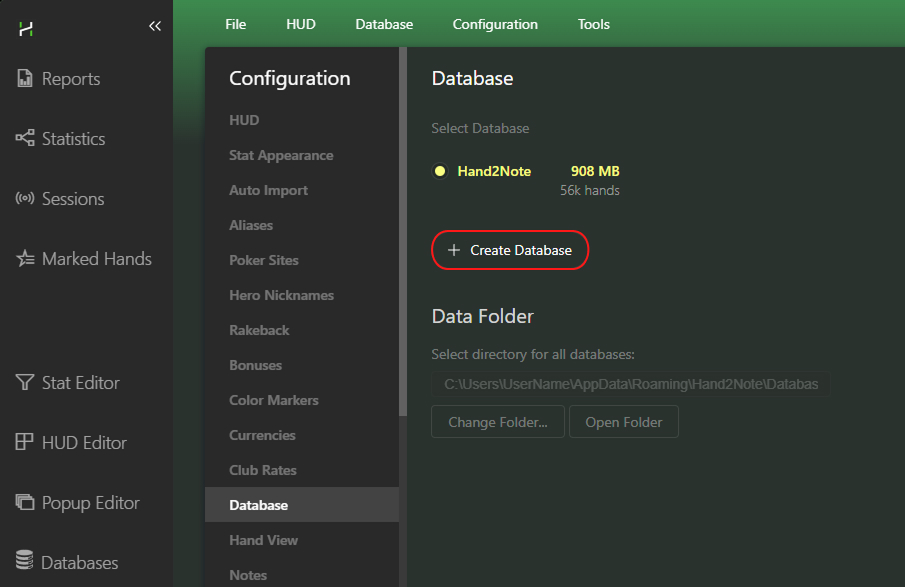Select the Hand2Note database radio button

point(440,171)
